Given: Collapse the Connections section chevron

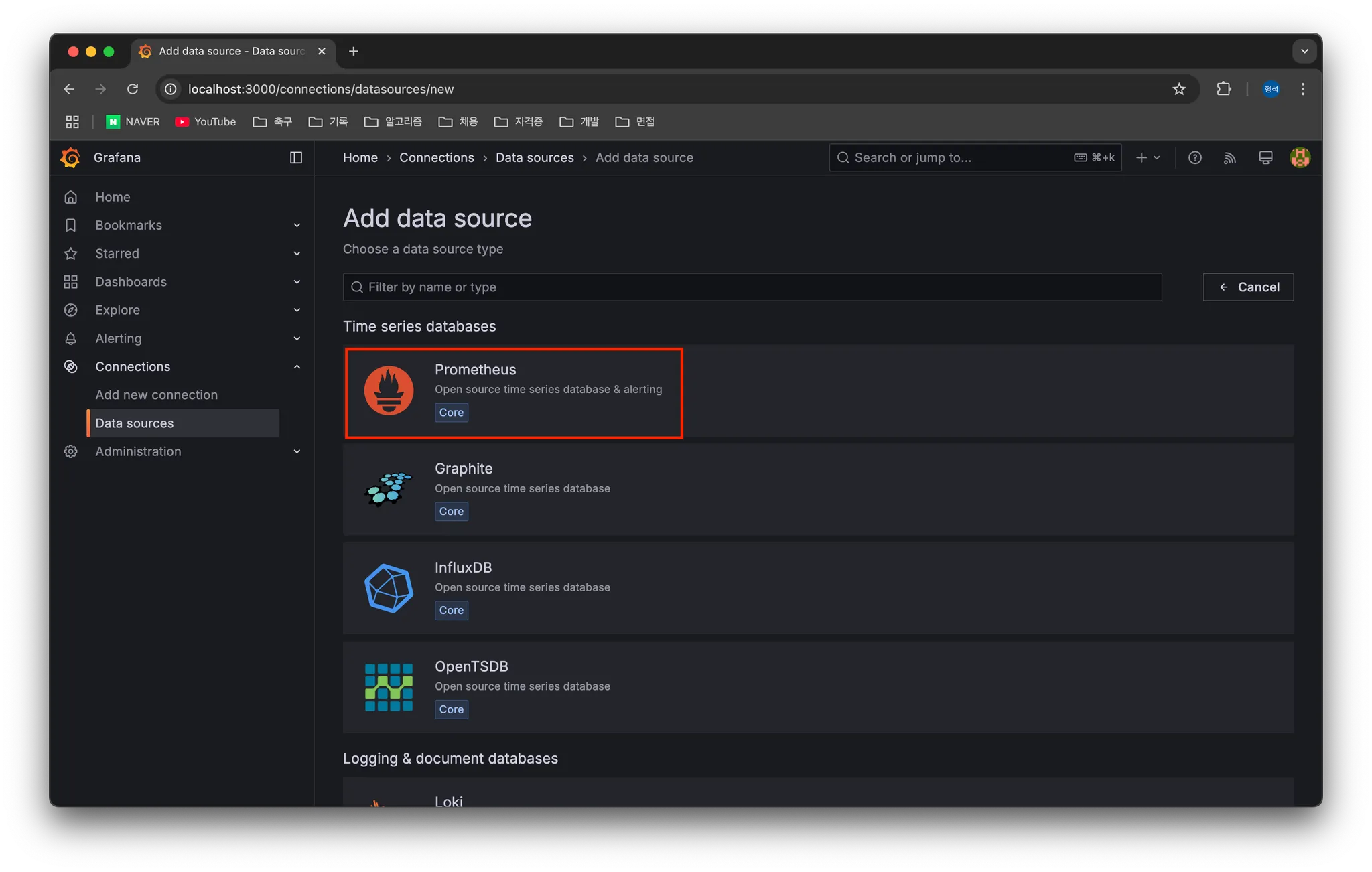Looking at the screenshot, I should coord(297,367).
